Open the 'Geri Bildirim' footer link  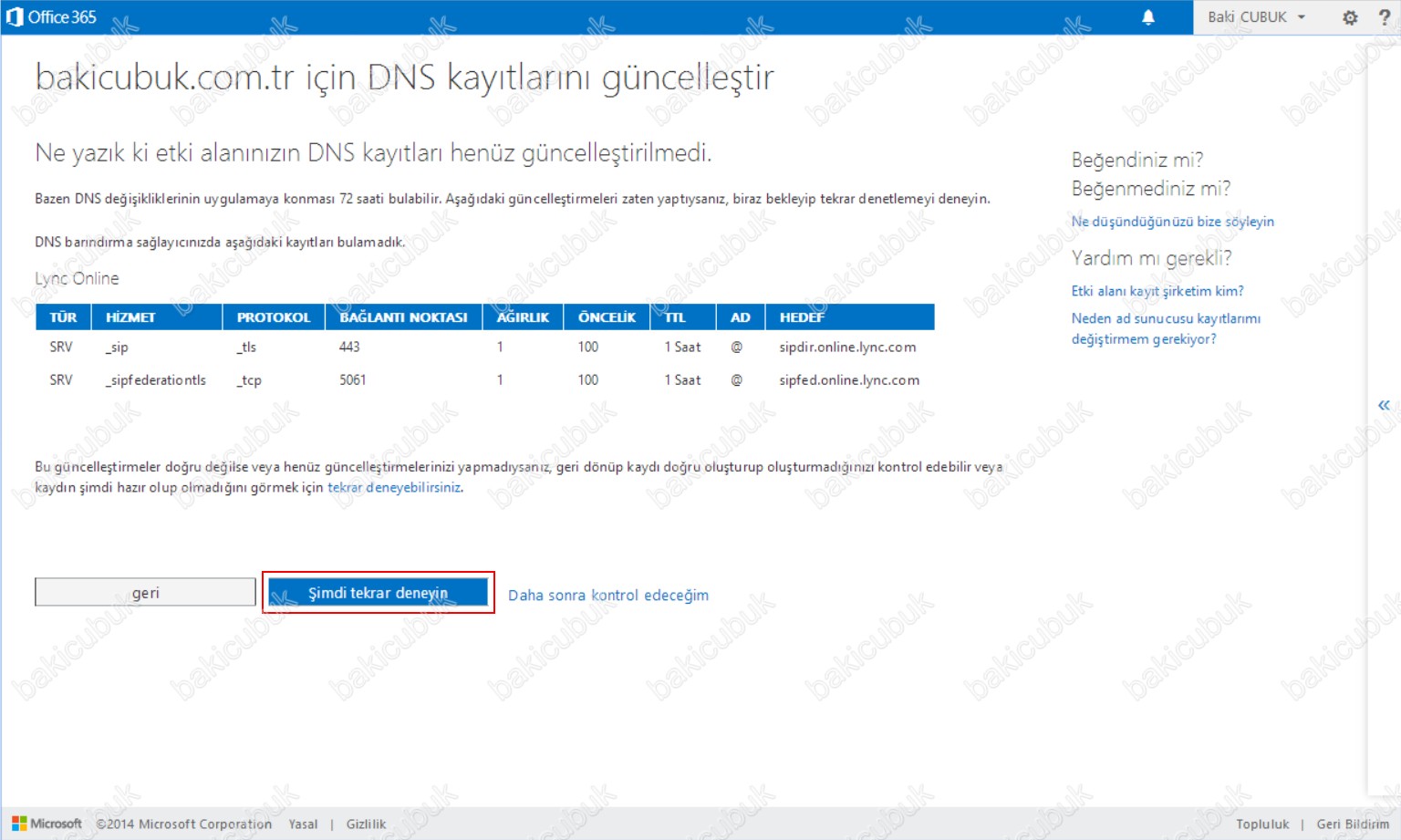pos(1353,824)
